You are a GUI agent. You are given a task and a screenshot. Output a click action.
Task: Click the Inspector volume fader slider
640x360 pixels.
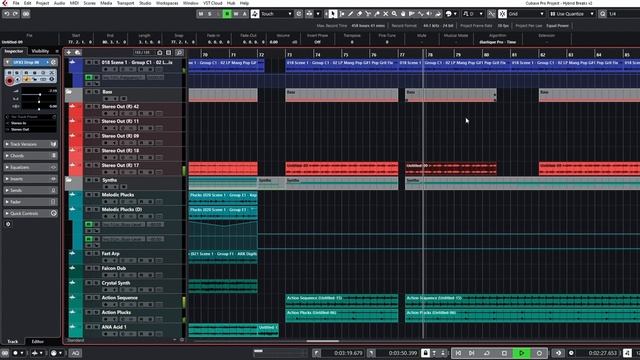(39, 94)
